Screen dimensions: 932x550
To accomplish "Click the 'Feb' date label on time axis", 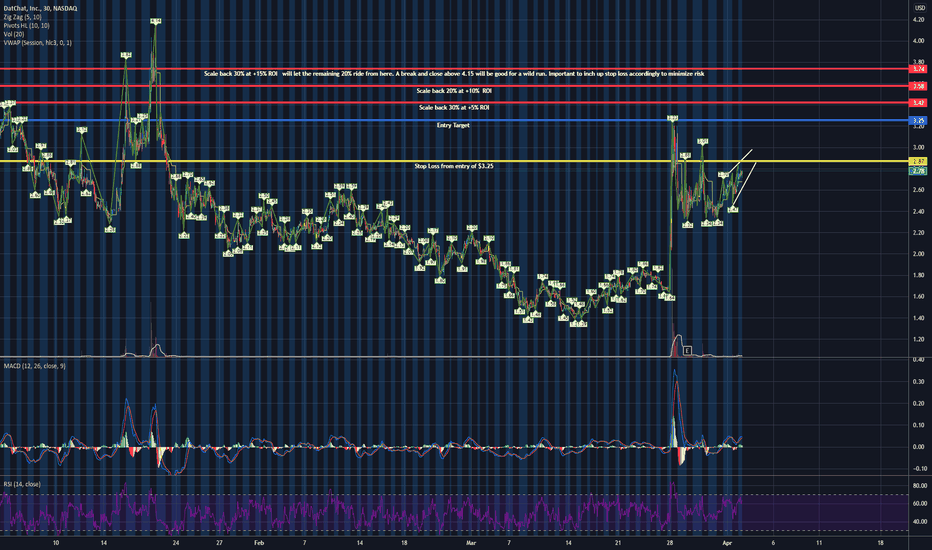I will click(x=259, y=543).
